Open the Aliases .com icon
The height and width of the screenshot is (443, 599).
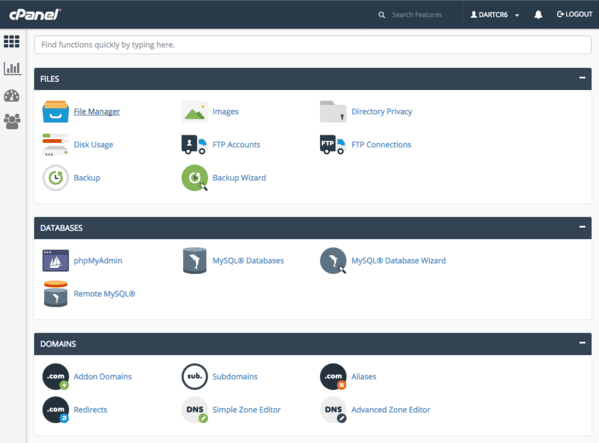point(333,377)
